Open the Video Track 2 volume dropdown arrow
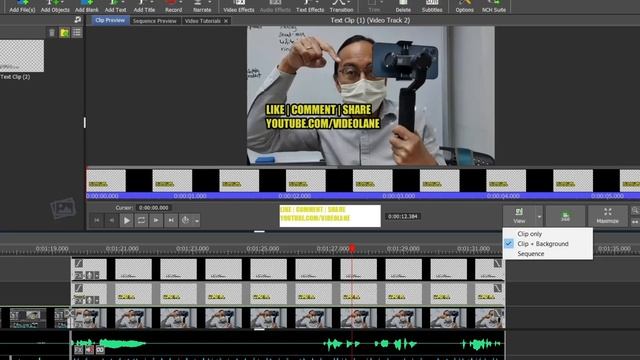The image size is (640, 360). pos(97,300)
